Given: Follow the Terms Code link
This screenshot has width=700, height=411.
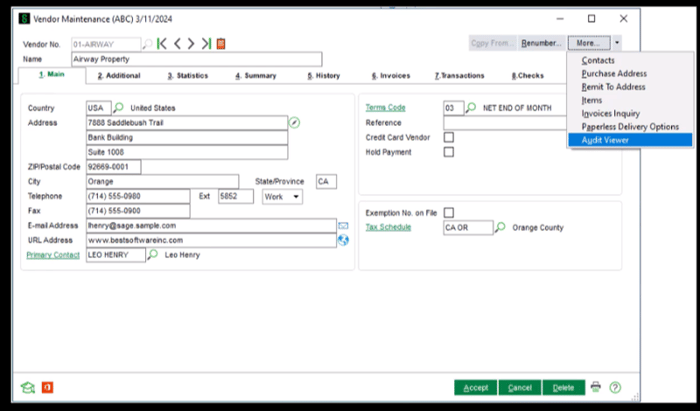Looking at the screenshot, I should click(385, 107).
